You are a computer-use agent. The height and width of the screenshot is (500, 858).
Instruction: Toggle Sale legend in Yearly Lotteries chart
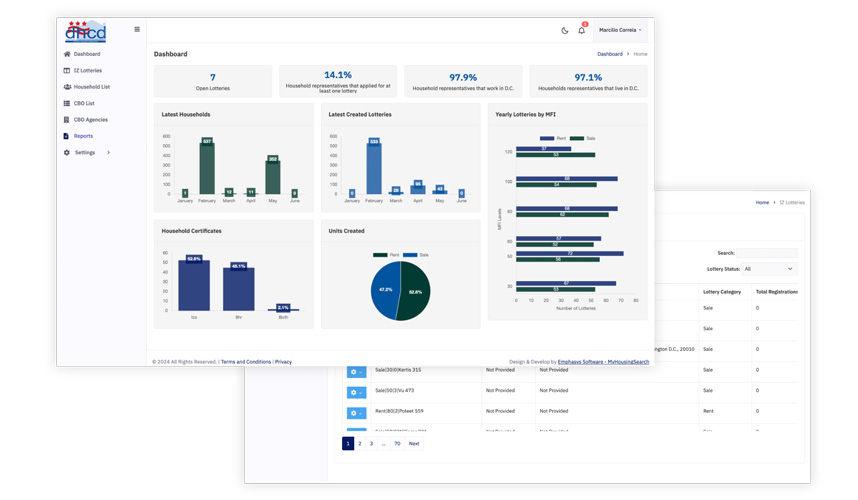click(582, 139)
